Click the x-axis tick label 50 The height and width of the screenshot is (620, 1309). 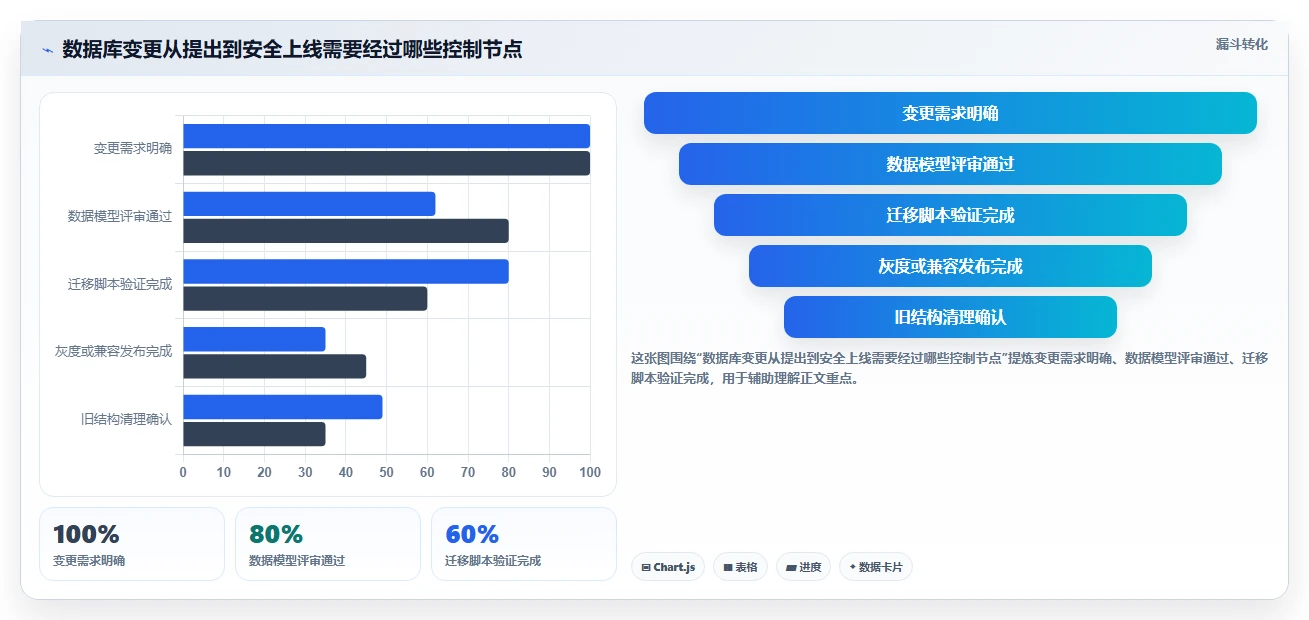click(x=387, y=472)
